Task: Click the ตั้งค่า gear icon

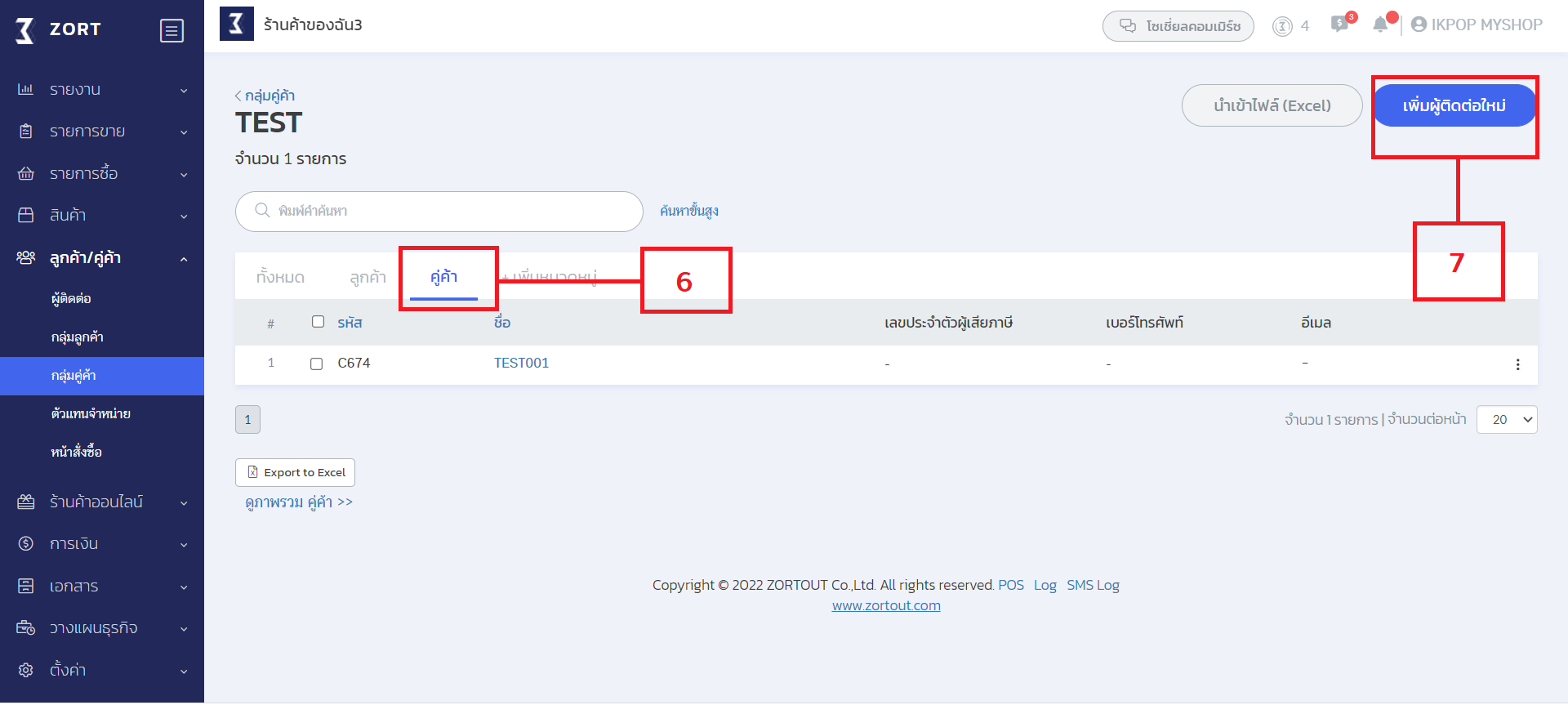Action: pyautogui.click(x=26, y=670)
